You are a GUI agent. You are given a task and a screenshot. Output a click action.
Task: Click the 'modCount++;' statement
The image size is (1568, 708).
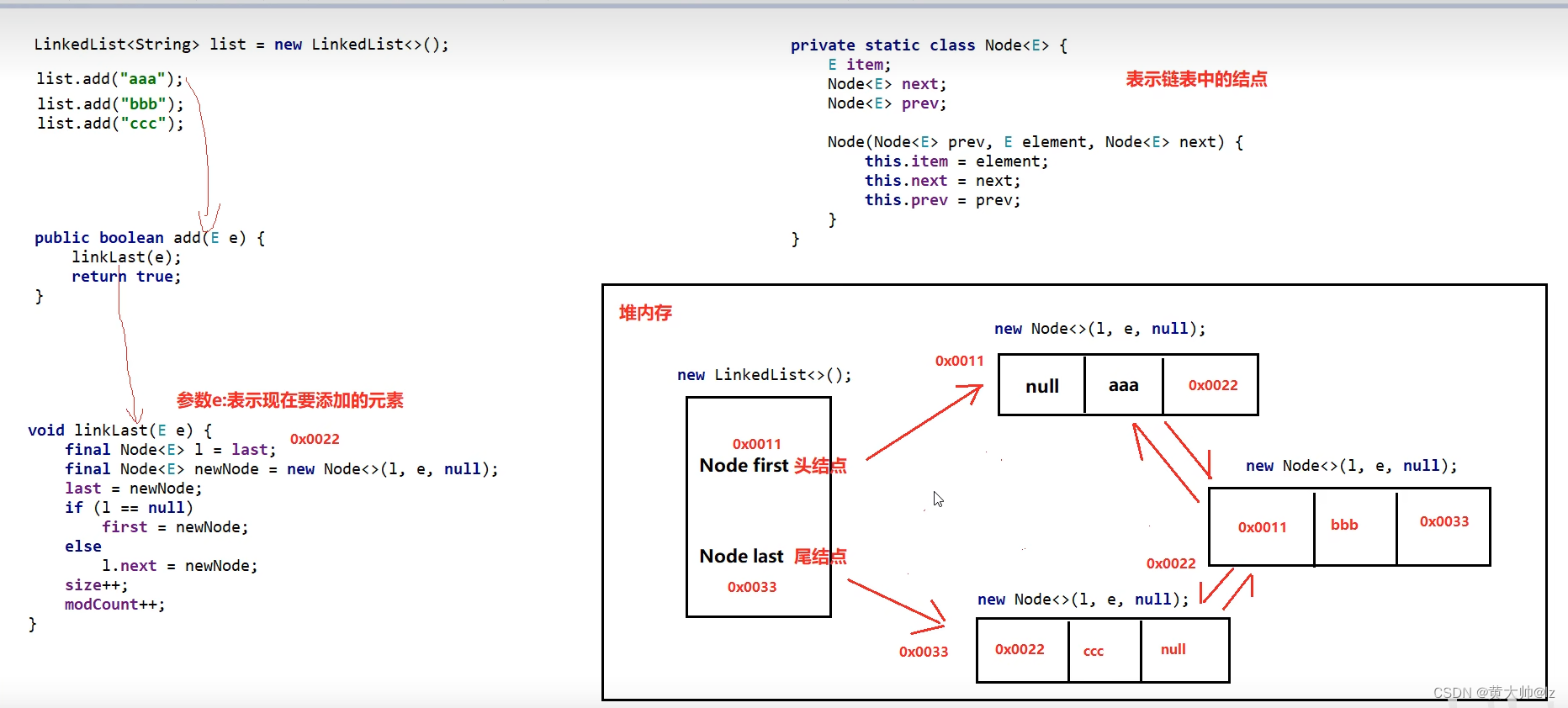point(115,605)
